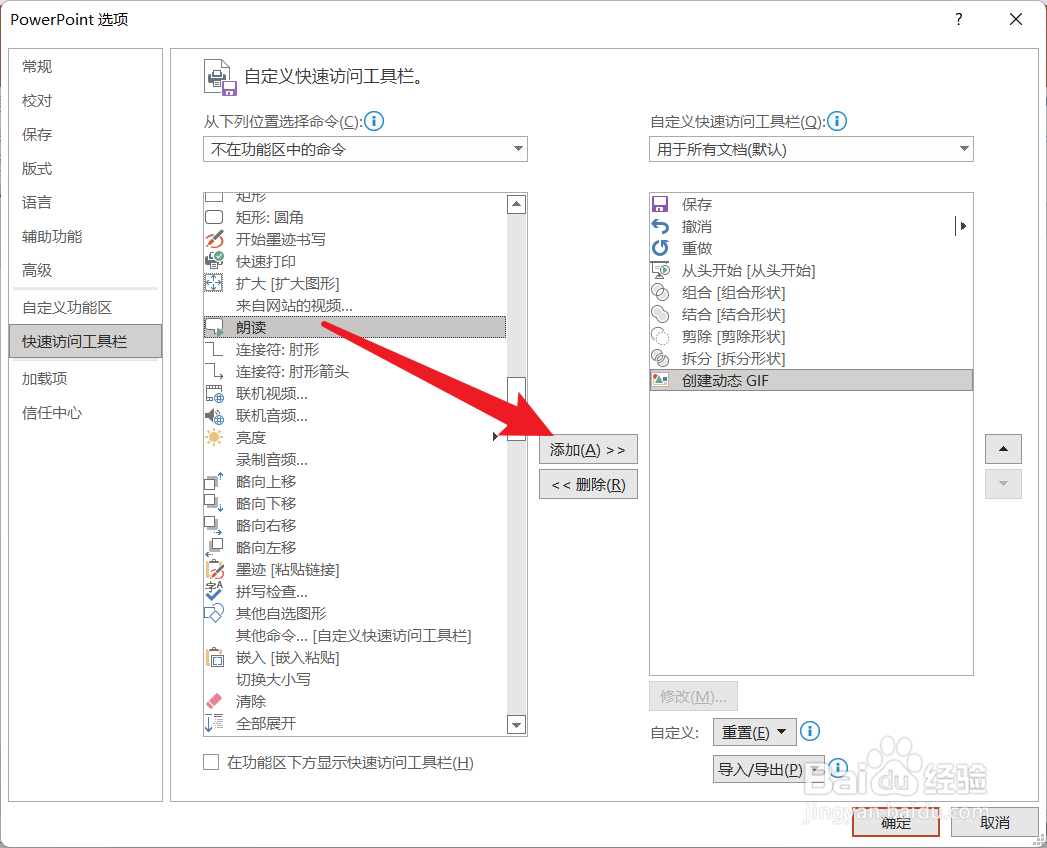Click info icon beside 自定义快速访问工具栏(Q)
Screen dimensions: 1047x848
click(x=837, y=121)
